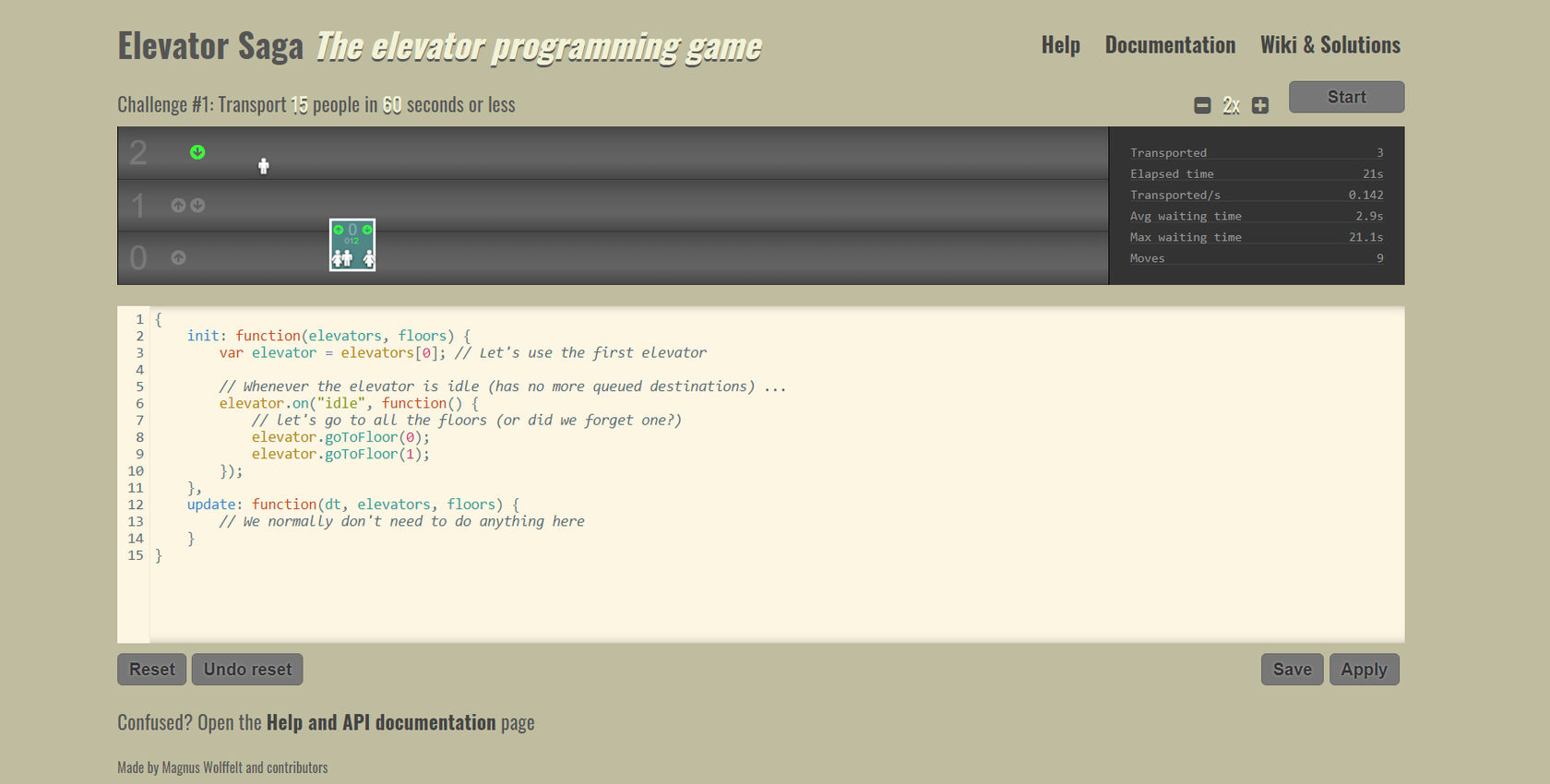Screen dimensions: 1550x784
Task: Apply the code with the Apply button
Action: point(1365,670)
